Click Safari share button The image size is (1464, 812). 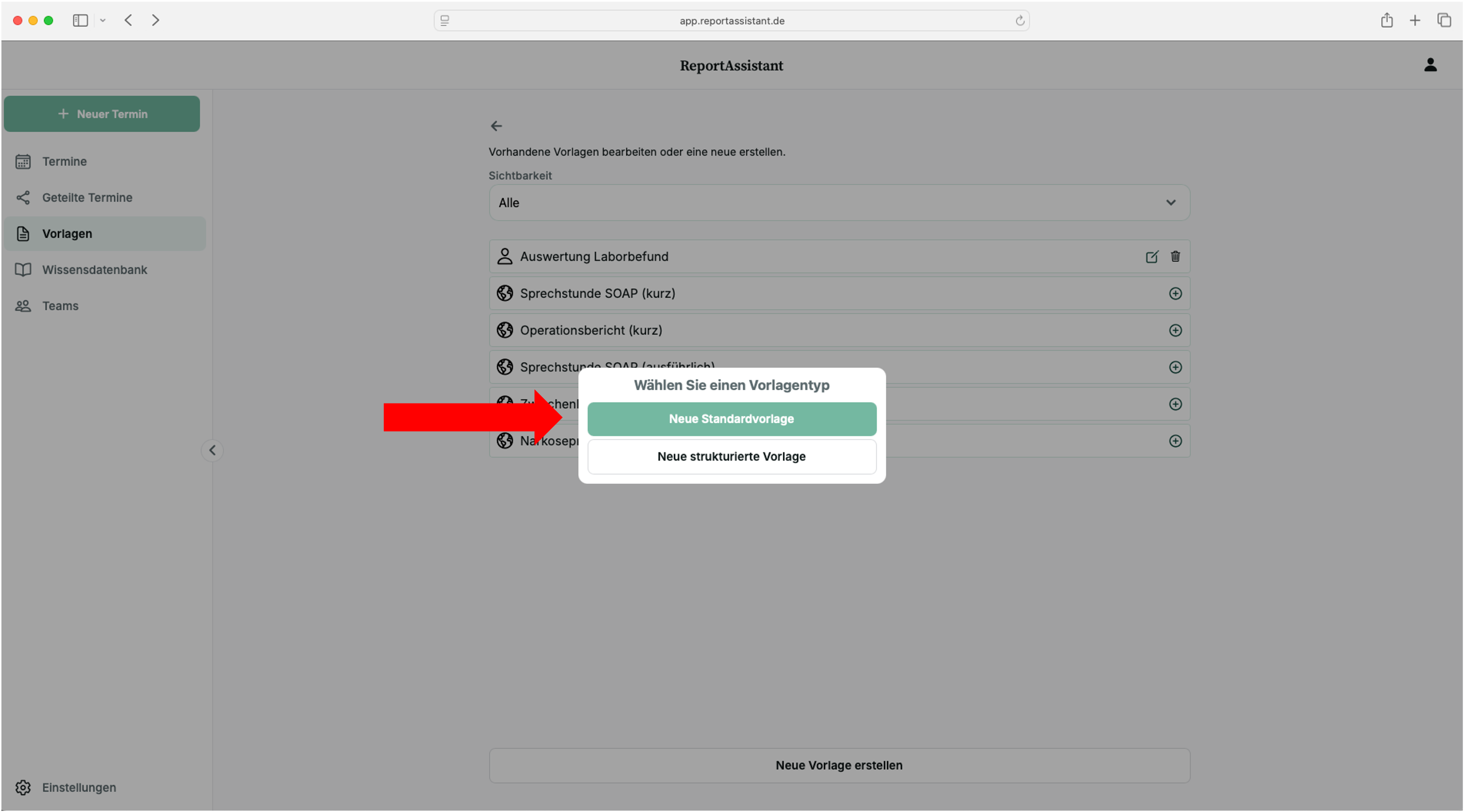[x=1387, y=21]
